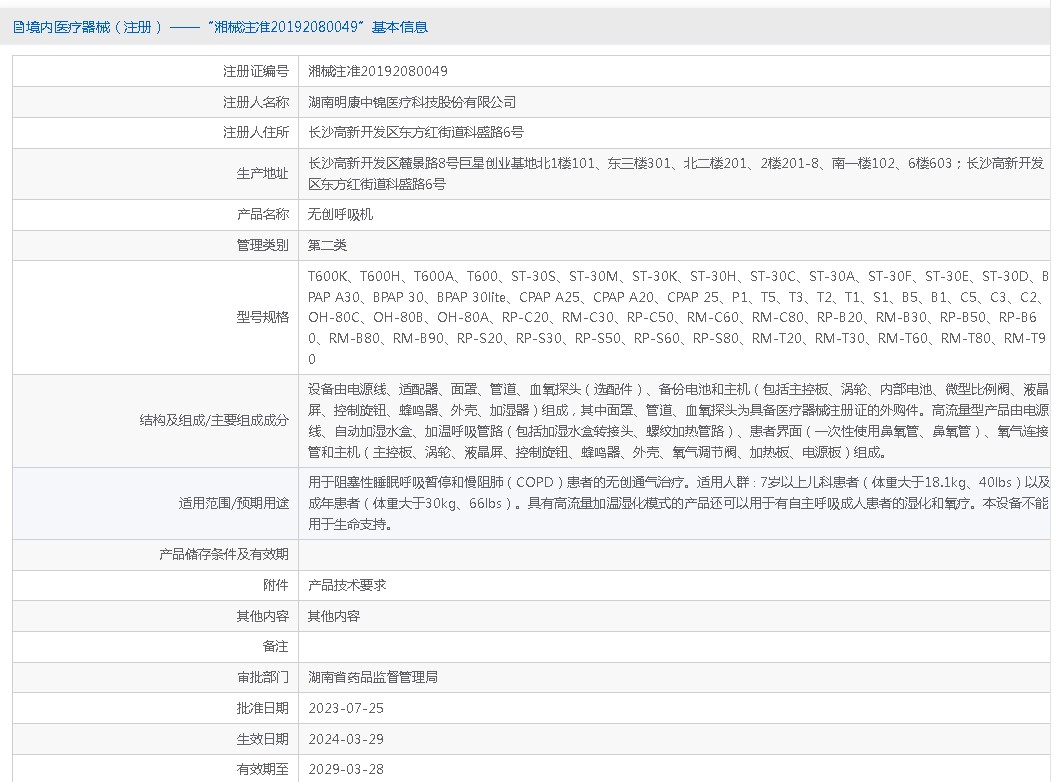Select the 有效期至 row label

click(x=262, y=770)
